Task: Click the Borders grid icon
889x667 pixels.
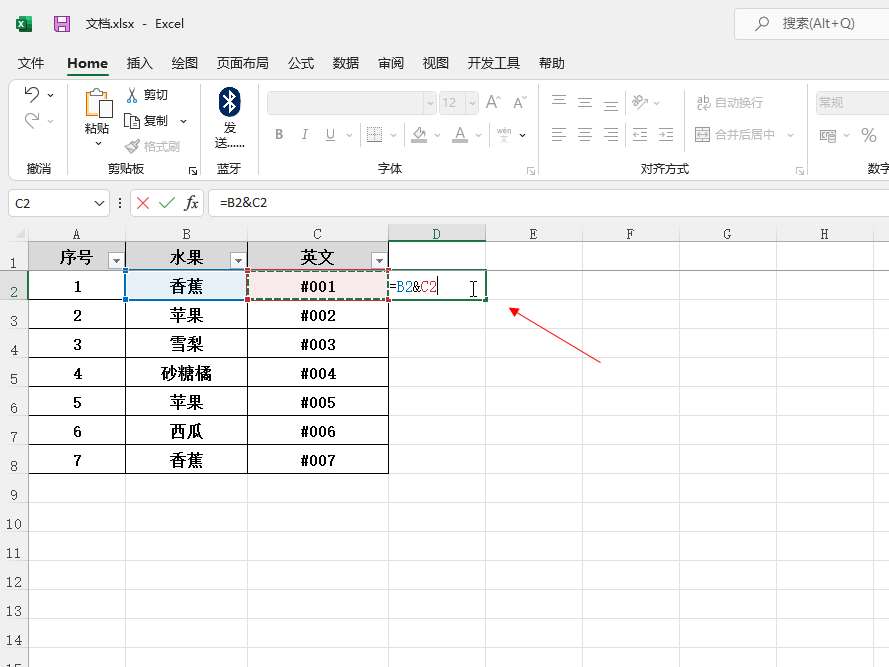Action: [x=374, y=134]
